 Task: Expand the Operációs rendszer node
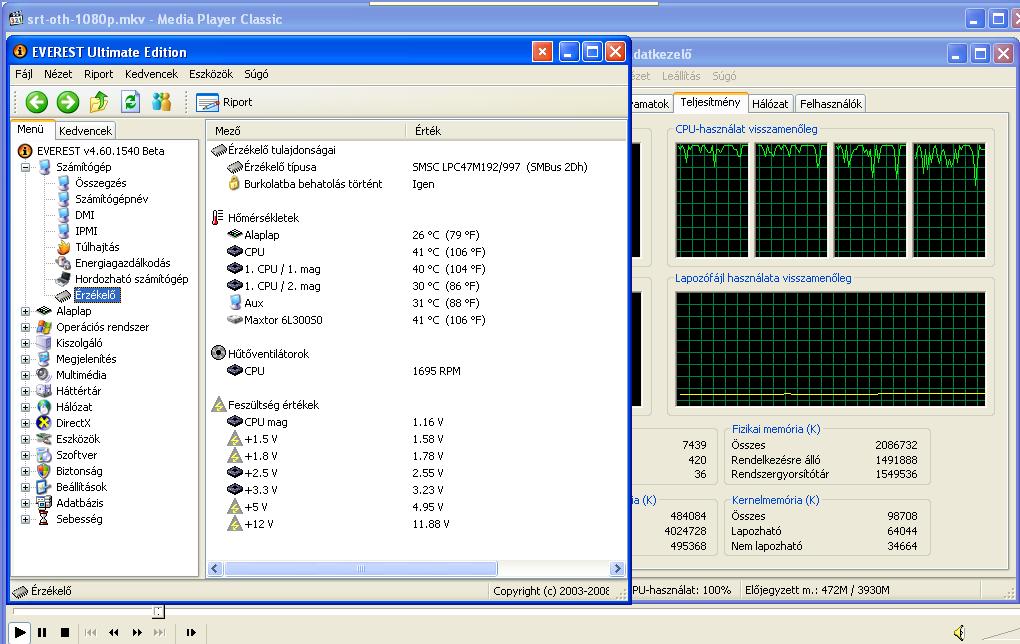(25, 327)
